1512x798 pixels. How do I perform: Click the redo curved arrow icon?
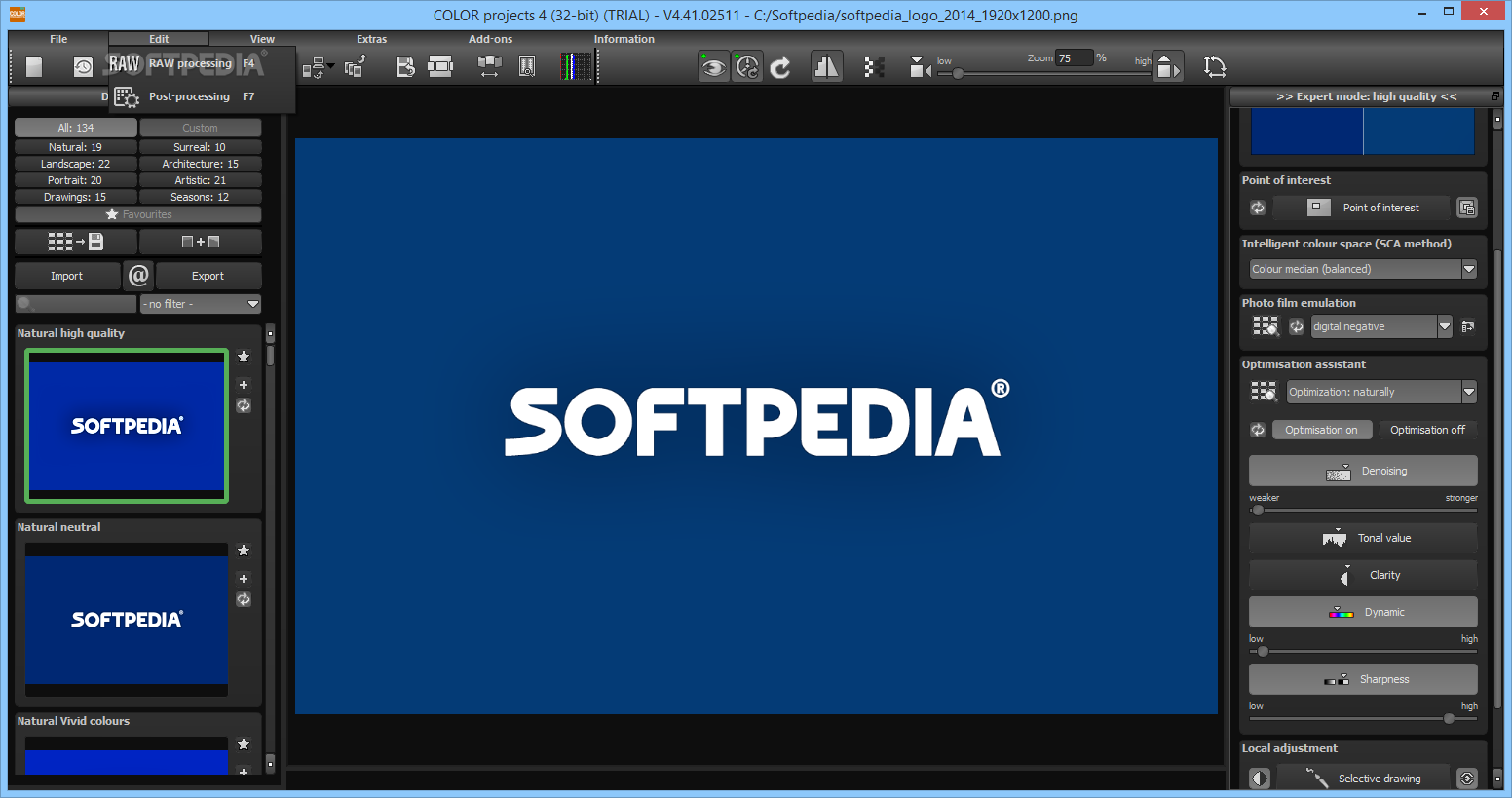tap(780, 67)
